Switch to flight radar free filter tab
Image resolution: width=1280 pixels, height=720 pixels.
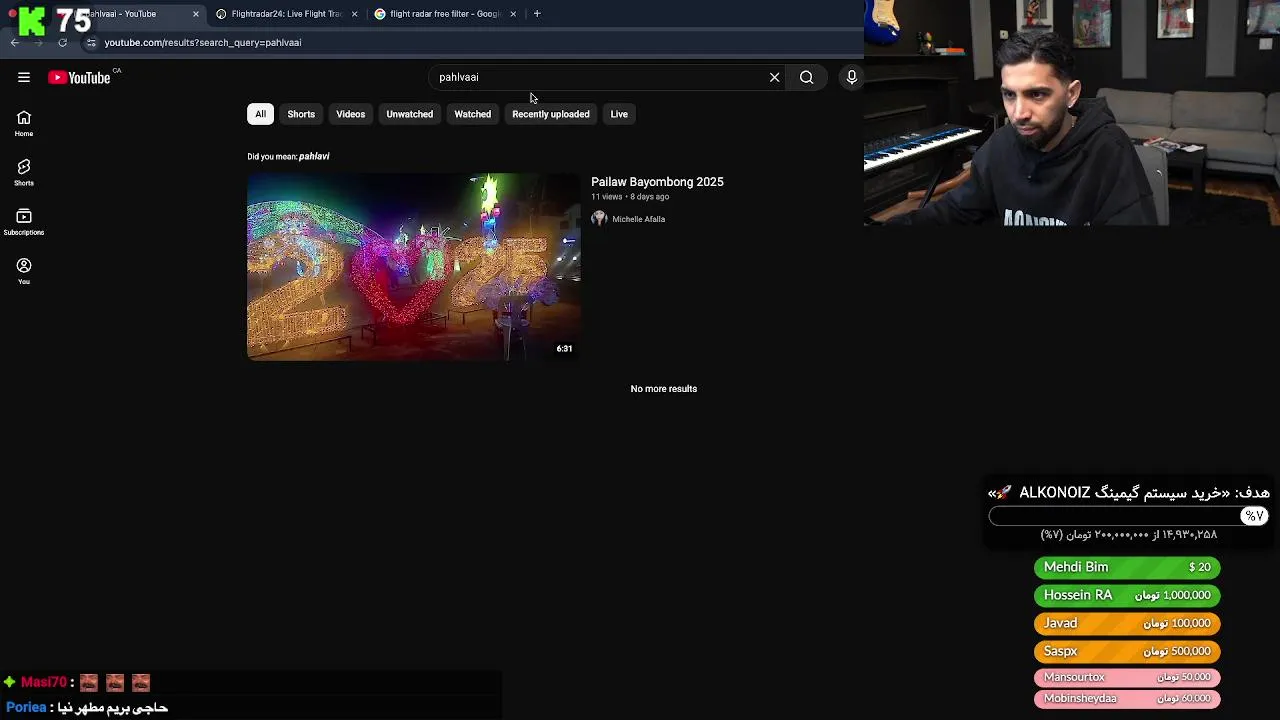coord(444,14)
